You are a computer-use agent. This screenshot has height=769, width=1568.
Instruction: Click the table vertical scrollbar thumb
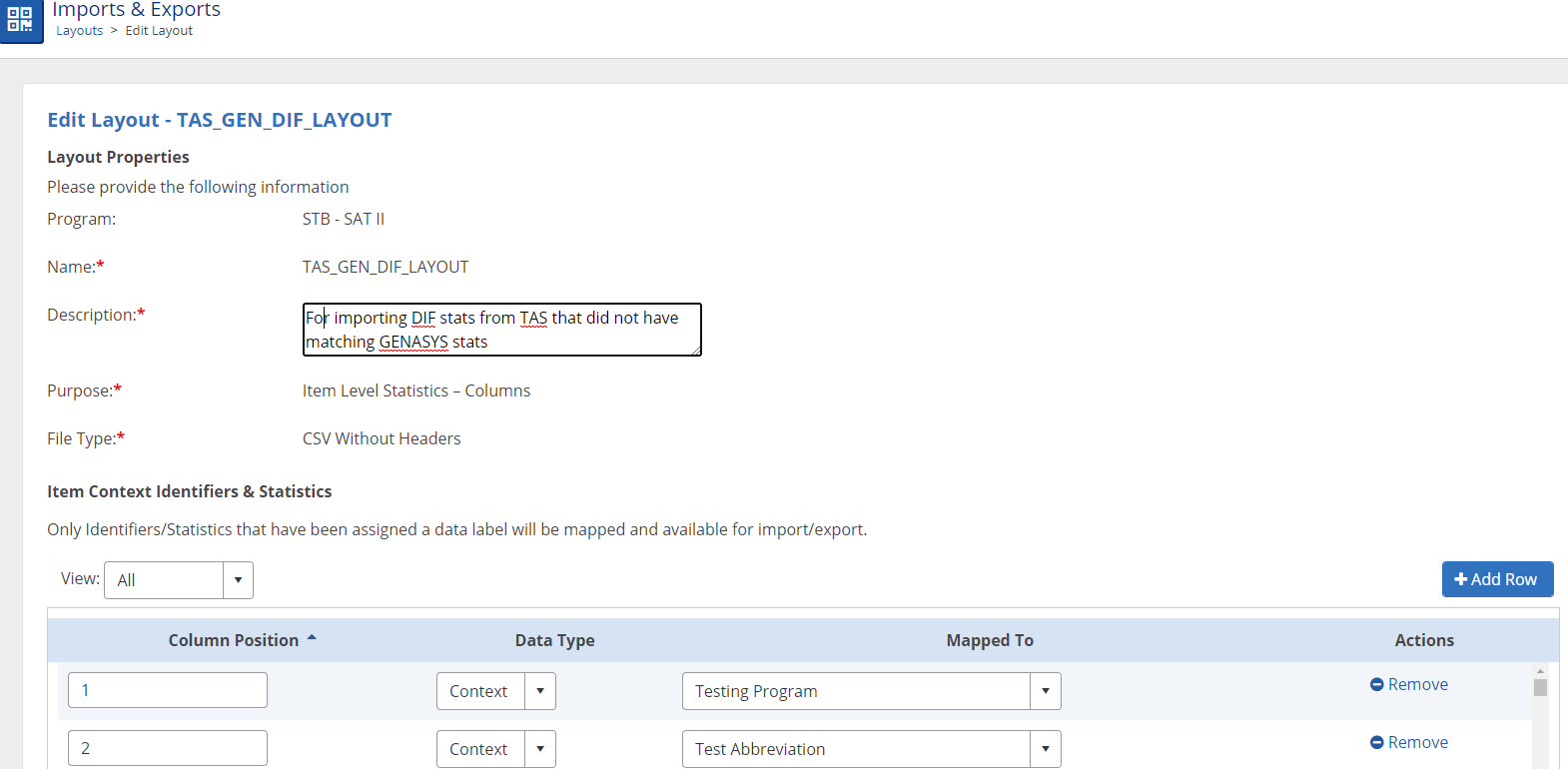point(1540,687)
